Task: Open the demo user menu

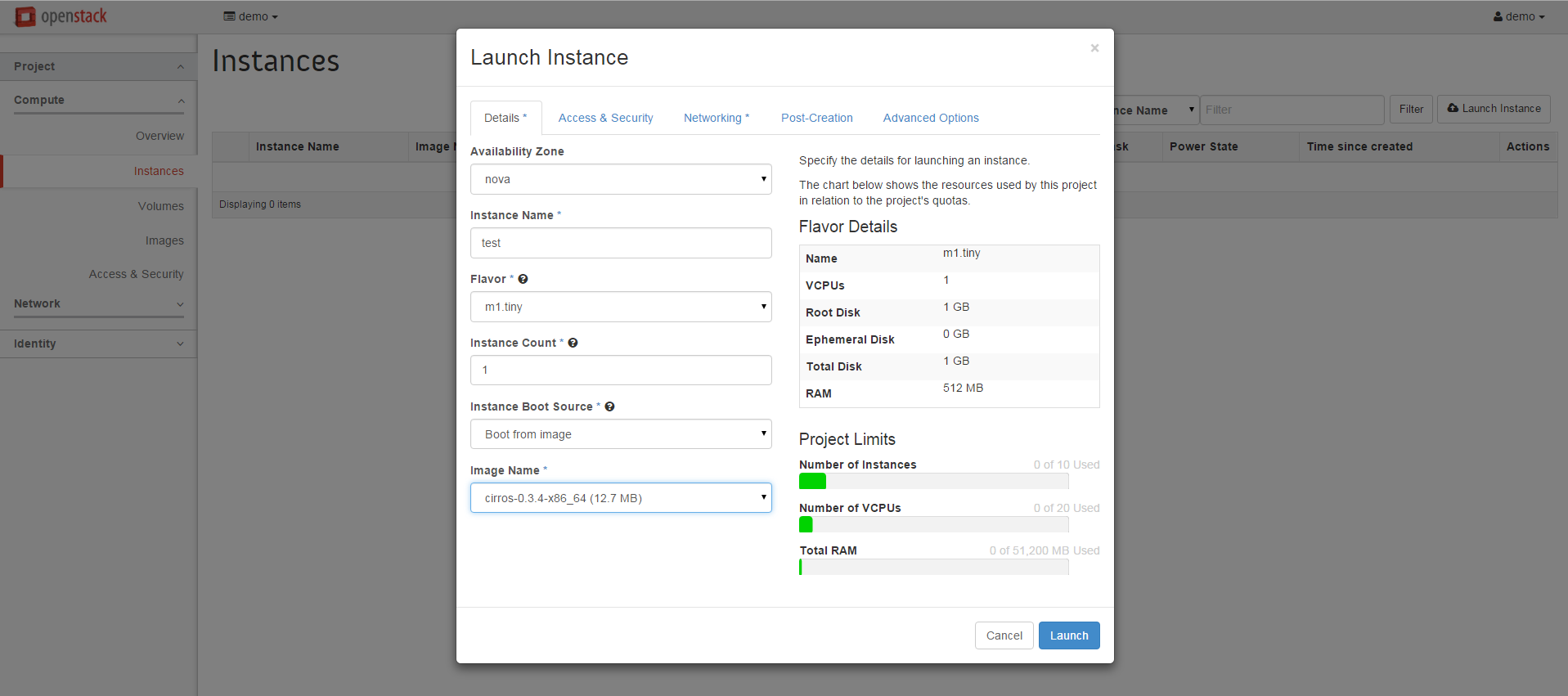Action: (1518, 16)
